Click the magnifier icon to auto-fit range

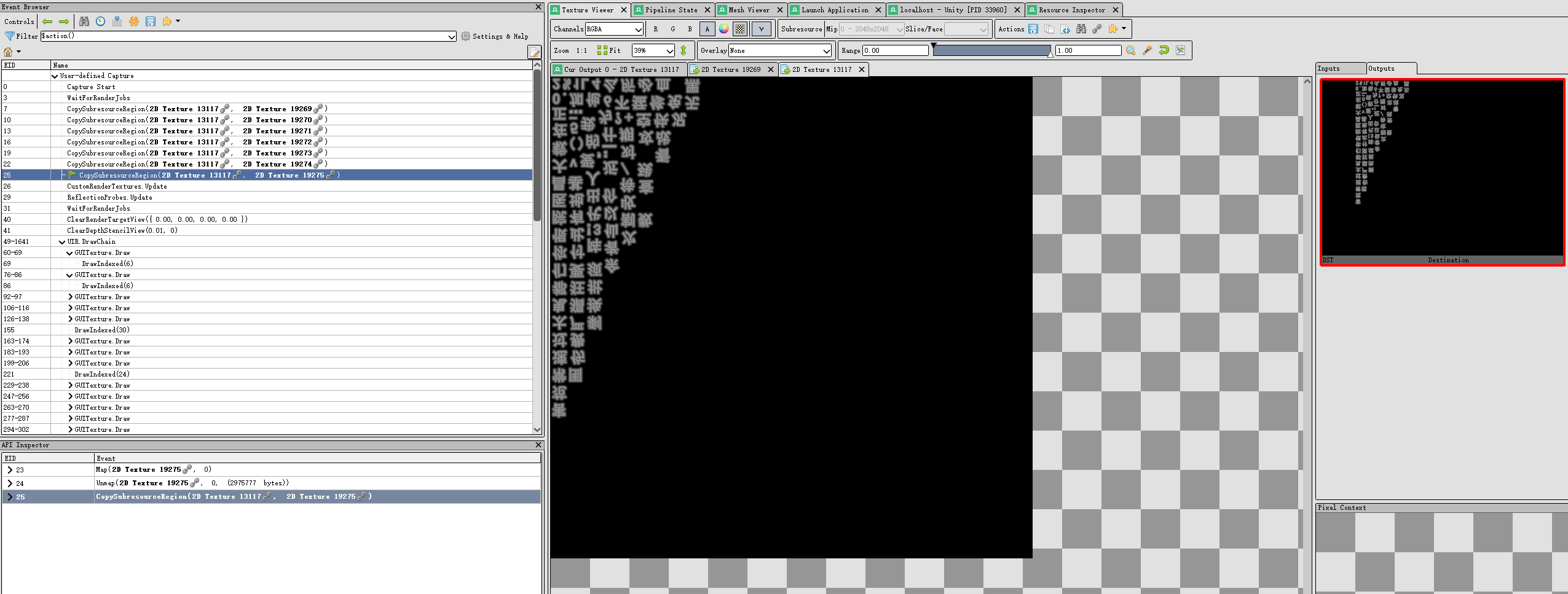tap(1130, 50)
